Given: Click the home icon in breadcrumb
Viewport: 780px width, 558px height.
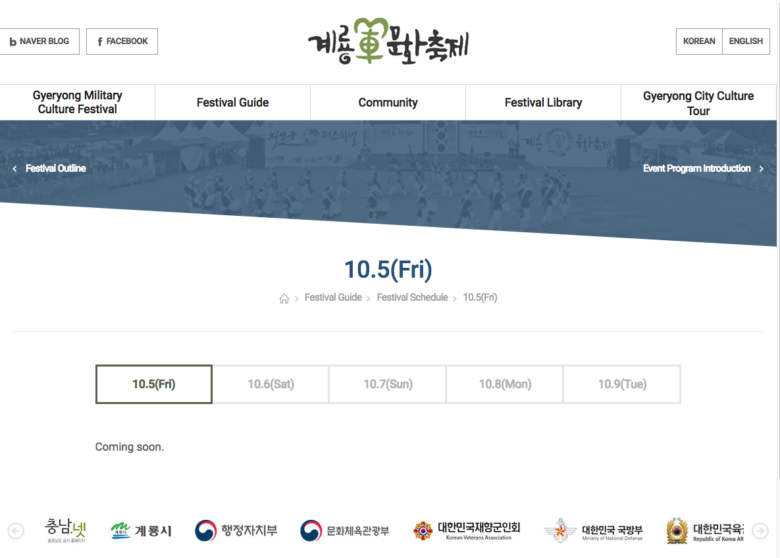Looking at the screenshot, I should point(284,298).
